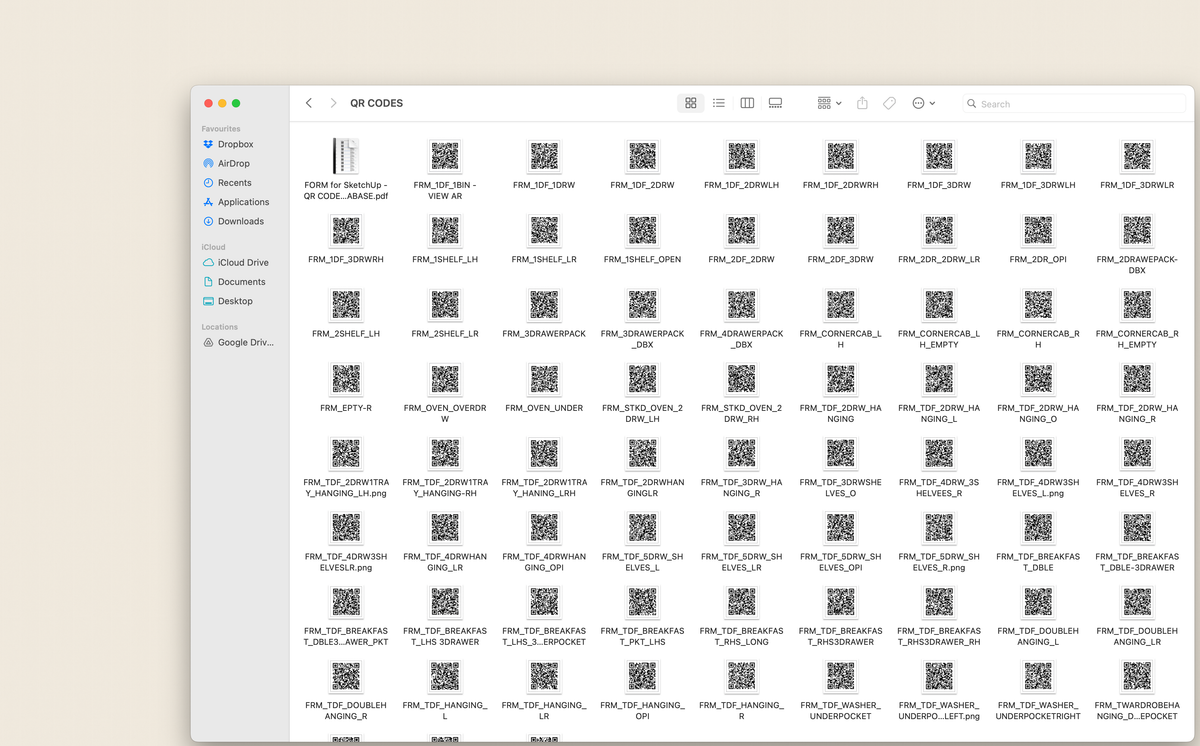The image size is (1200, 746).
Task: Switch to column view
Action: tap(746, 103)
